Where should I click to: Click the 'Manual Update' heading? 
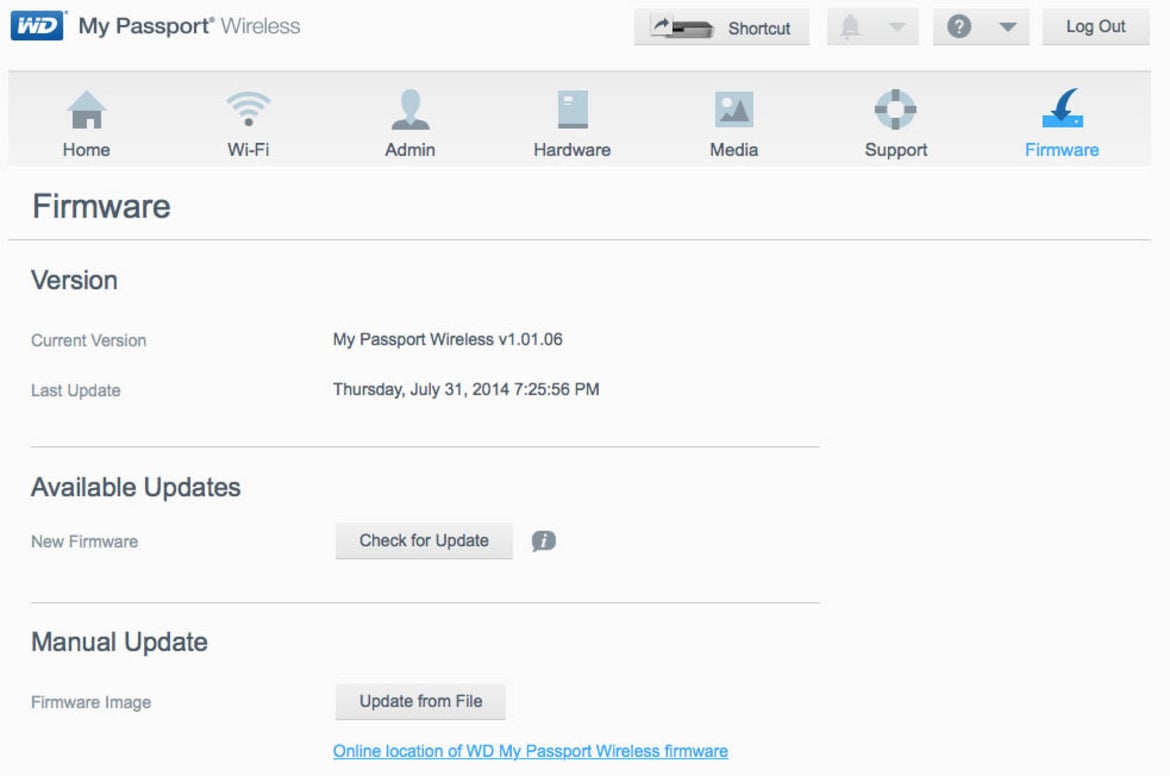[119, 642]
